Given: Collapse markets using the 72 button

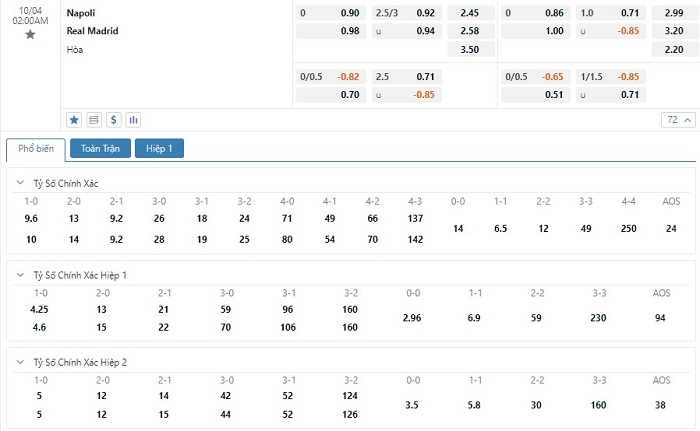Looking at the screenshot, I should [x=677, y=120].
